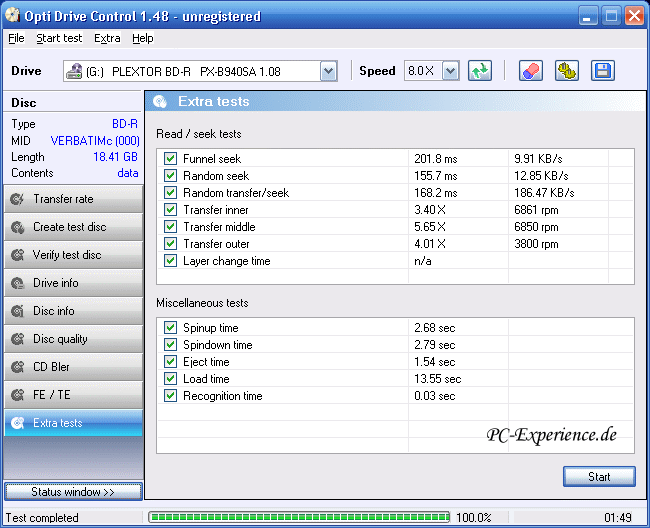Viewport: 650px width, 528px height.
Task: Open the Extra menu
Action: click(x=107, y=38)
